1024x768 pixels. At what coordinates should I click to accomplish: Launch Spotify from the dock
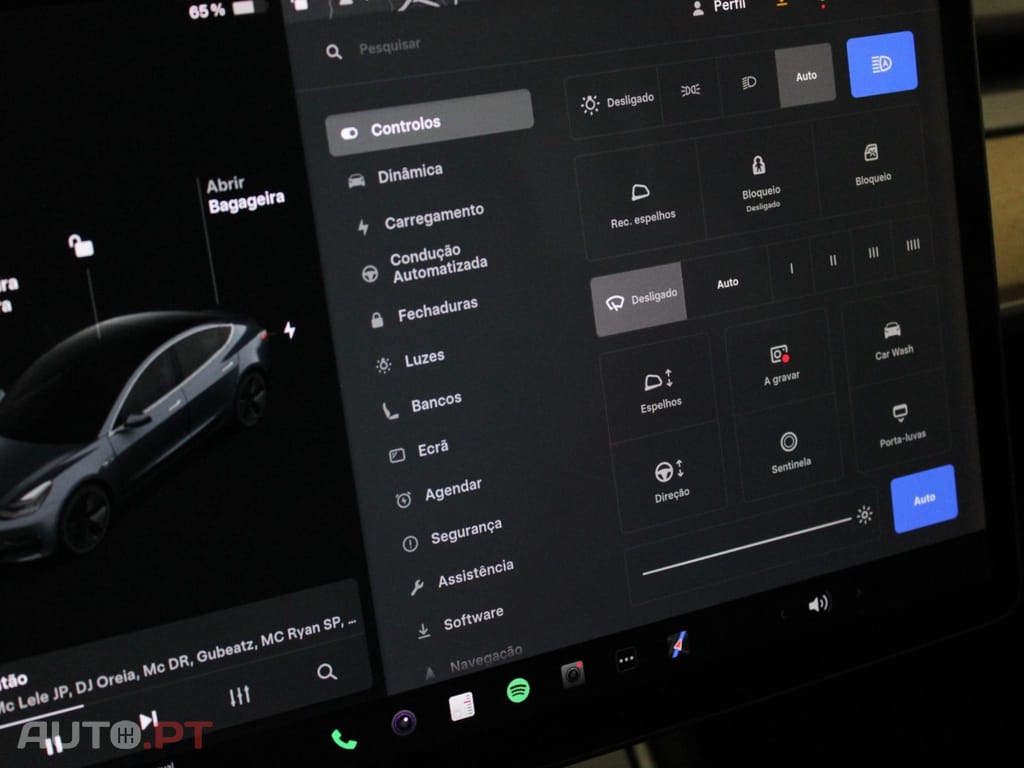pyautogui.click(x=518, y=690)
